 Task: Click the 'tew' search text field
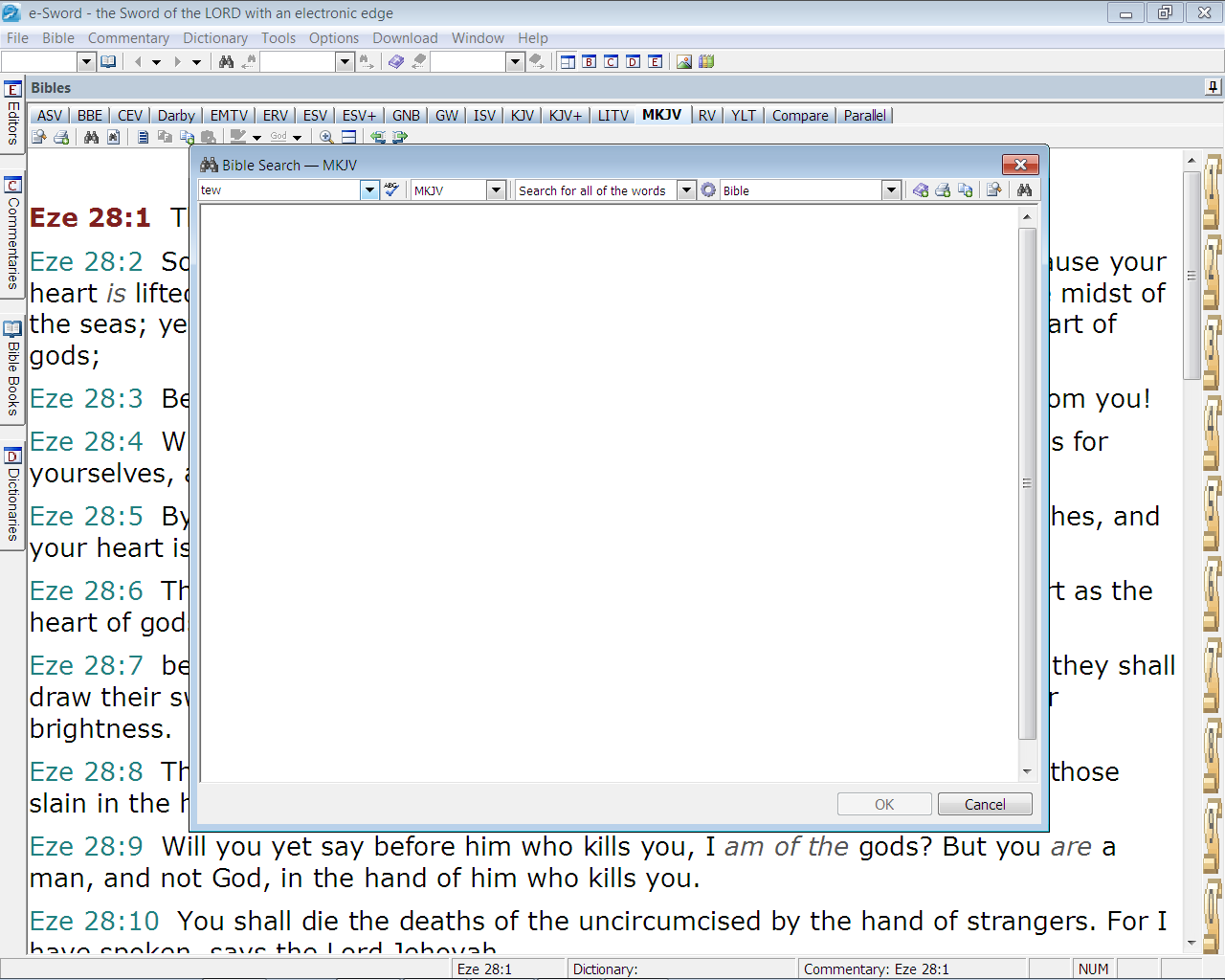tap(279, 189)
